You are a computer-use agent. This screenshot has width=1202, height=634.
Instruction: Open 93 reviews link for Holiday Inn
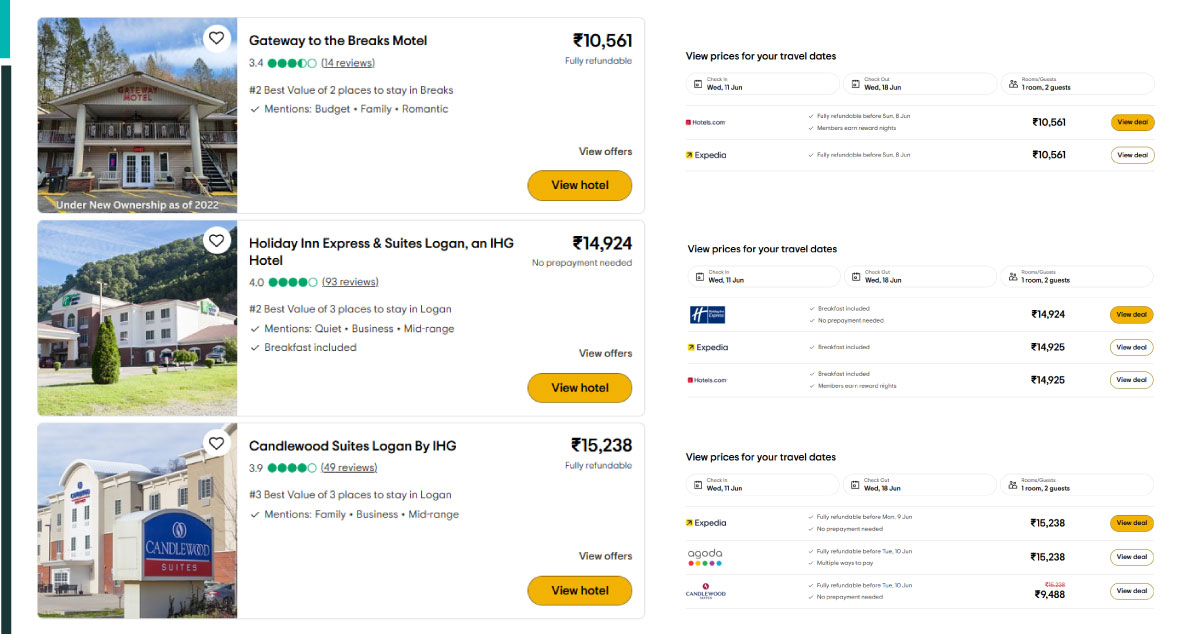[350, 282]
